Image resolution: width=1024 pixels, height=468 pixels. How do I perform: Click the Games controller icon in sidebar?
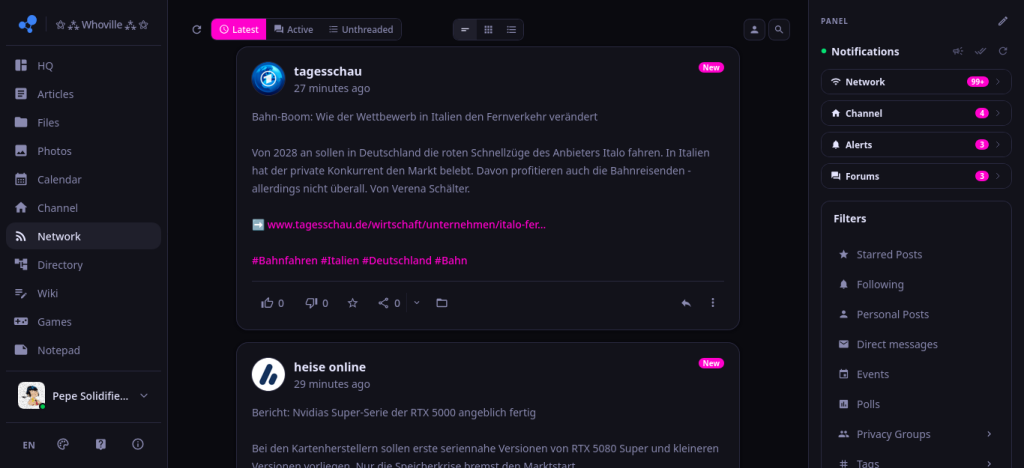coord(21,322)
